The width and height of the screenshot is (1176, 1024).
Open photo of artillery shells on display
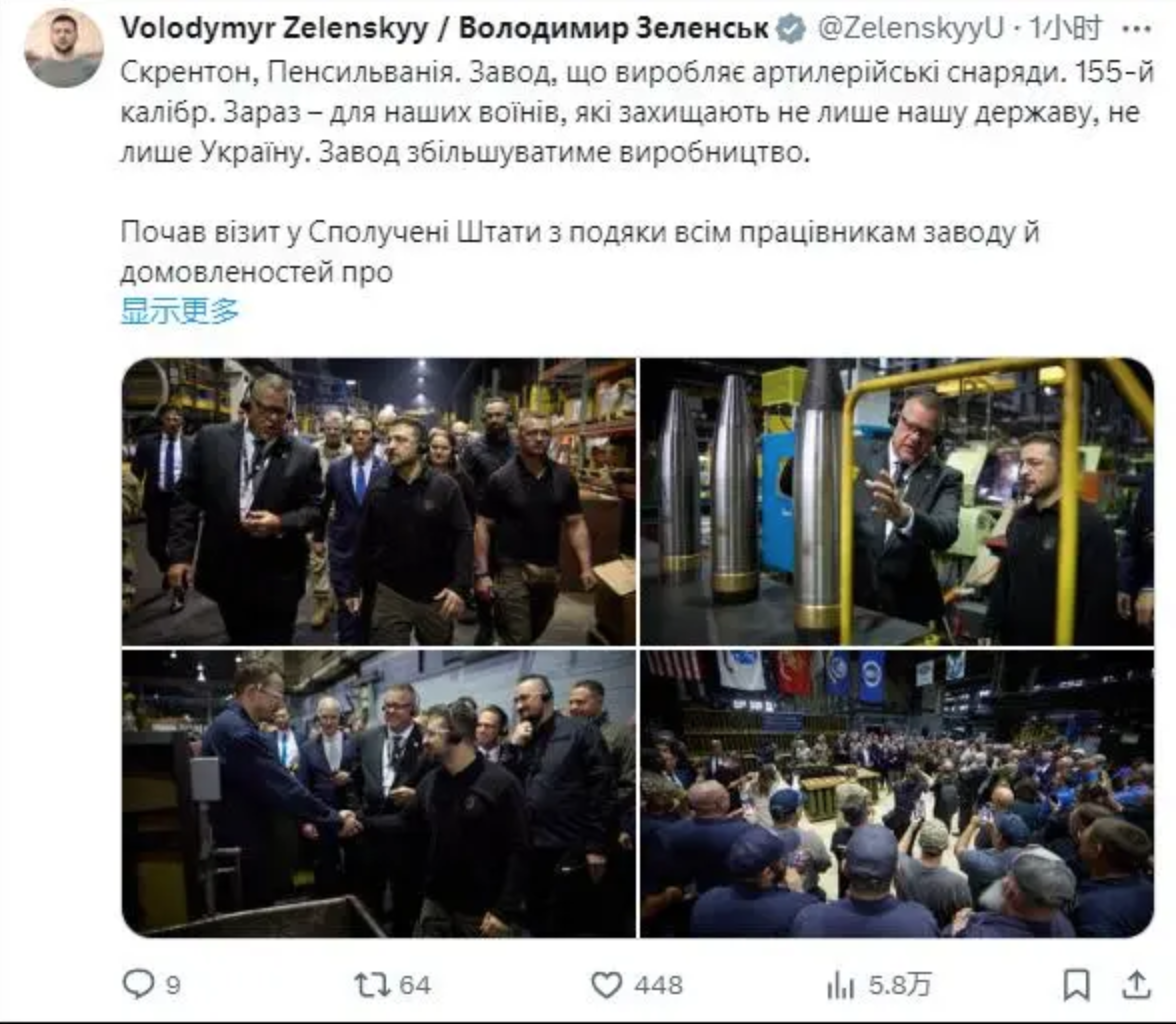[x=897, y=501]
